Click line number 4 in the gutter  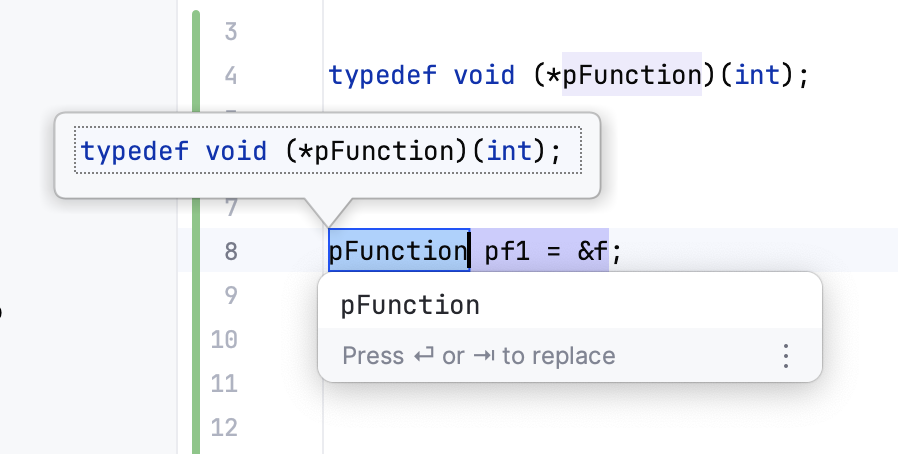[x=230, y=75]
